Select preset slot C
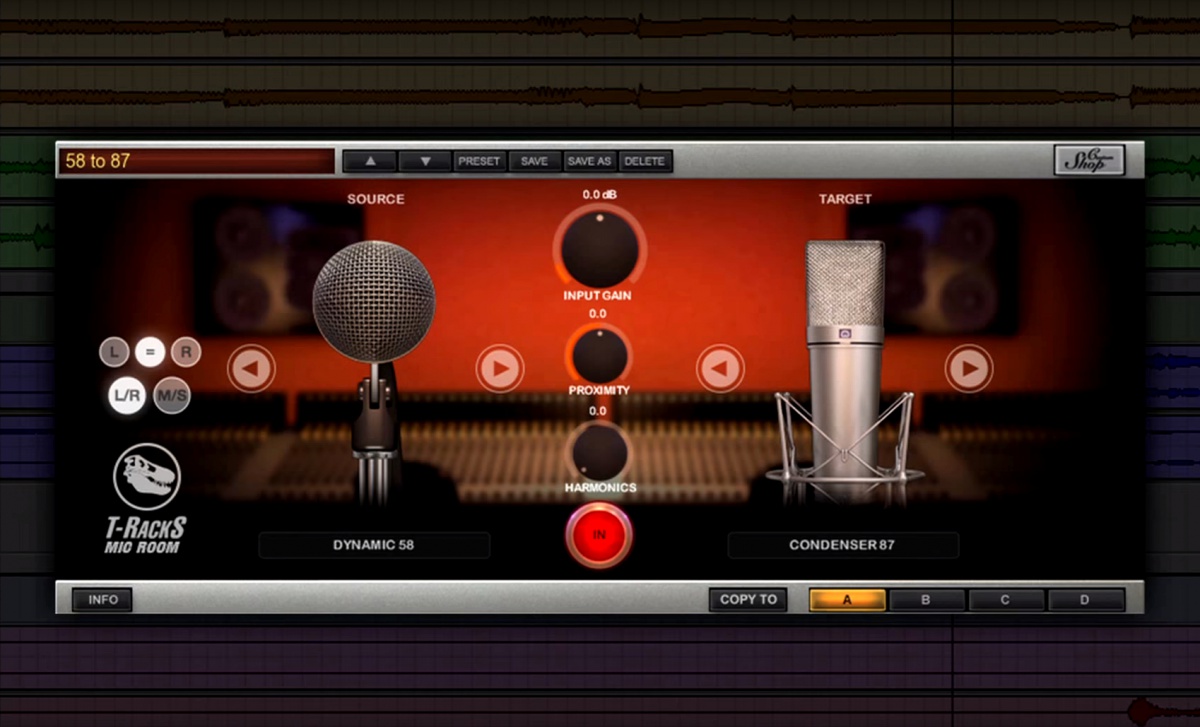Viewport: 1200px width, 727px height. click(1006, 600)
